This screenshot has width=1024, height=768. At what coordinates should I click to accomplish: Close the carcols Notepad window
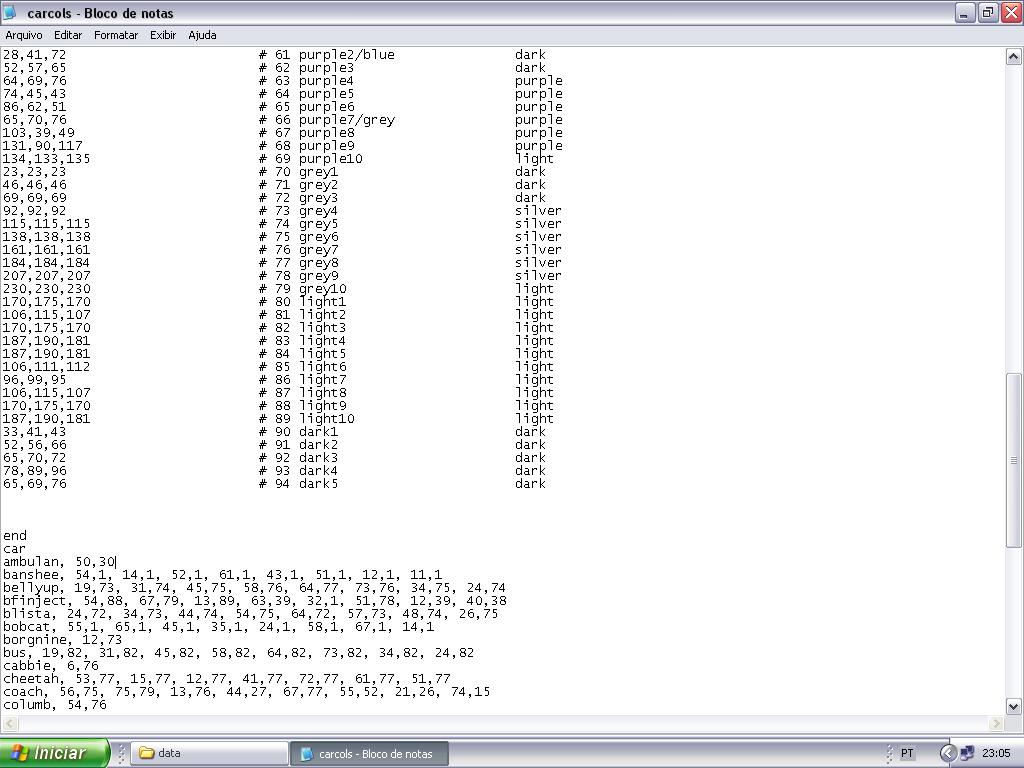[x=1012, y=12]
